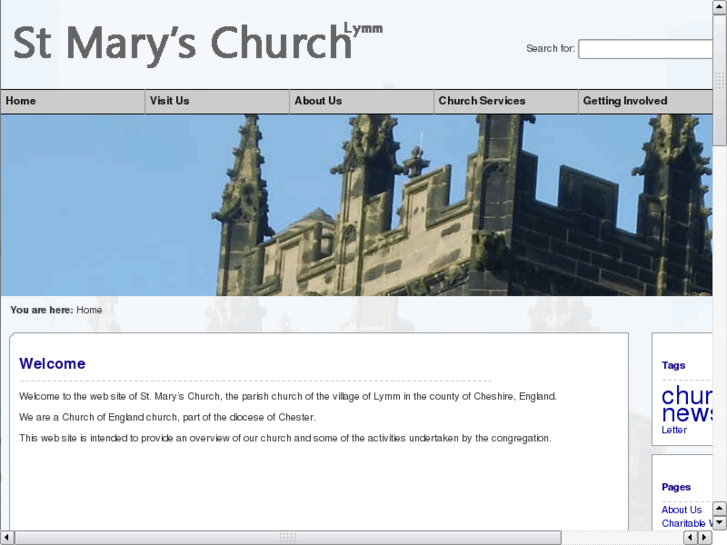This screenshot has width=727, height=545.
Task: Select the About Us navigation item
Action: pos(362,101)
